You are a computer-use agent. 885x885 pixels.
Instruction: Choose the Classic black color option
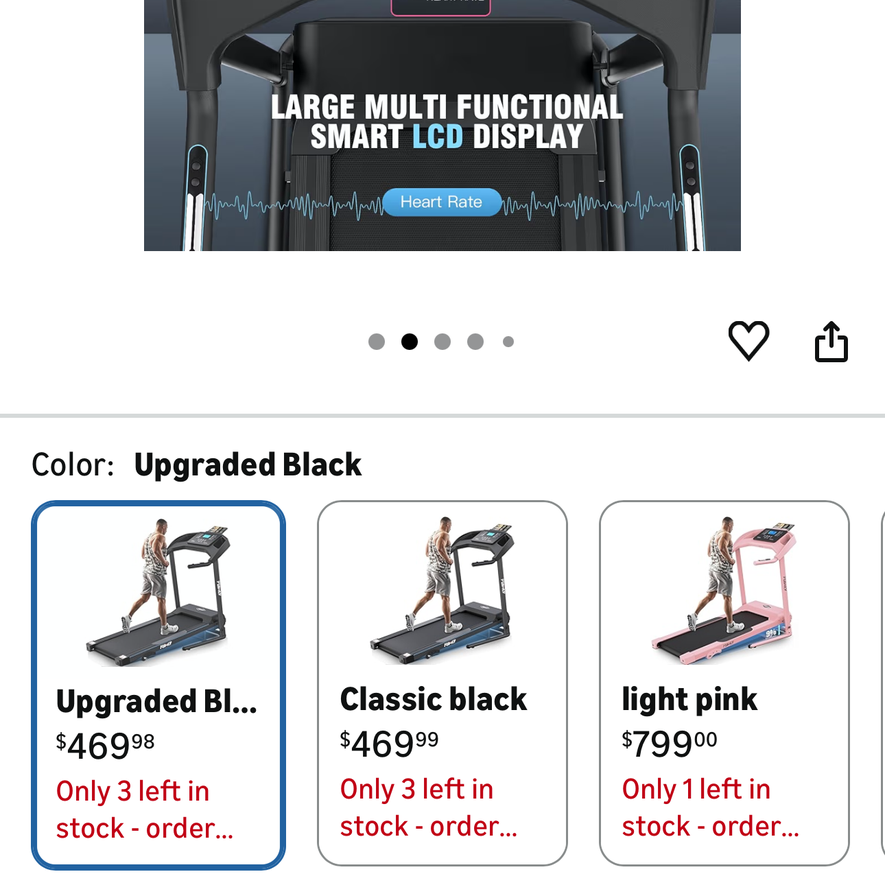click(442, 683)
